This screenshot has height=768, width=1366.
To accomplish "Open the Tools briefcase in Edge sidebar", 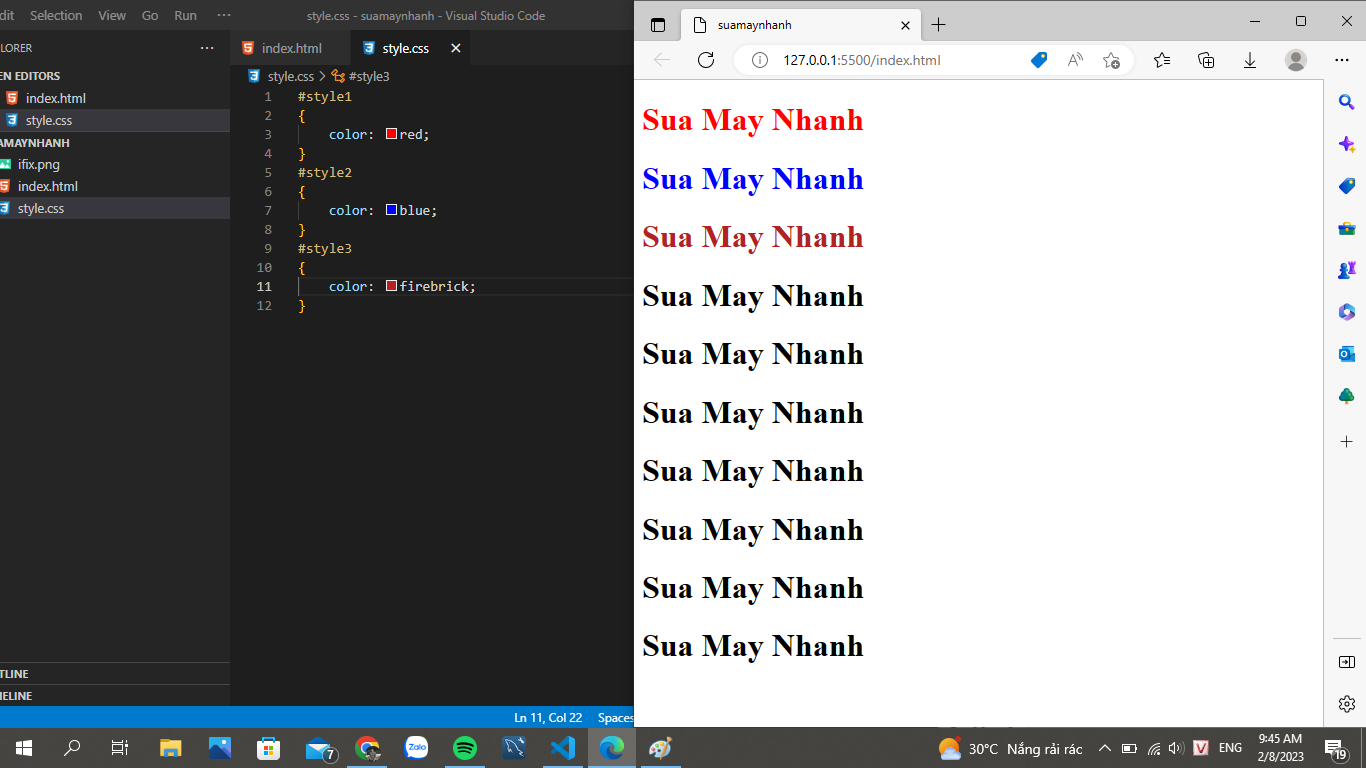I will pos(1346,228).
